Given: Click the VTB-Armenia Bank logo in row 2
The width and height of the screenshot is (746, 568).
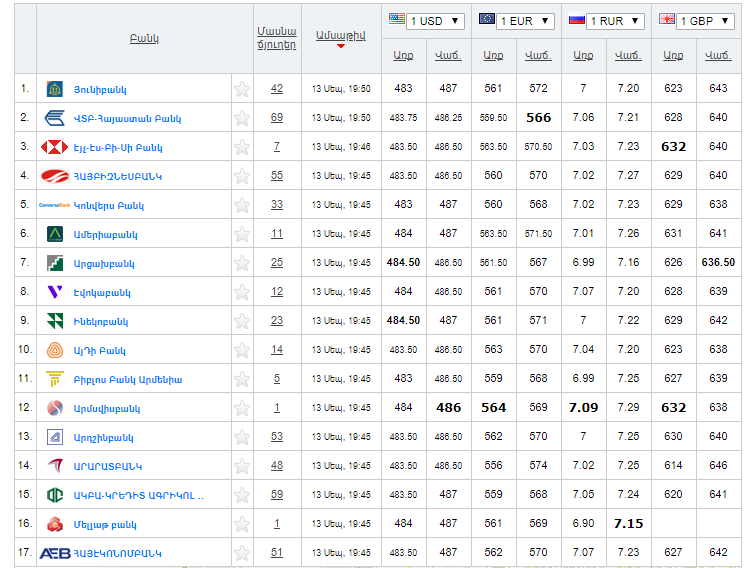Looking at the screenshot, I should coord(55,118).
